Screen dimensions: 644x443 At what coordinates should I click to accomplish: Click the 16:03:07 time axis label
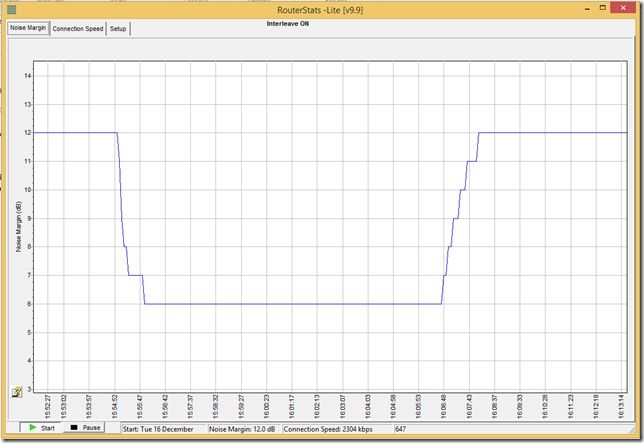pos(343,407)
